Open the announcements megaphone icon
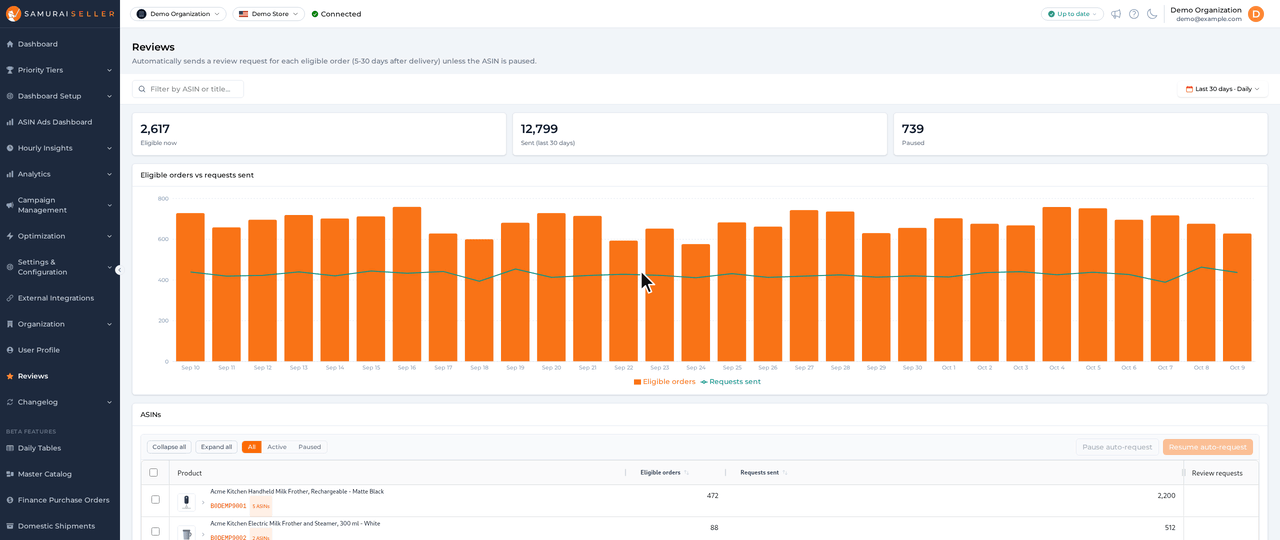This screenshot has width=1280, height=540. [x=1116, y=14]
